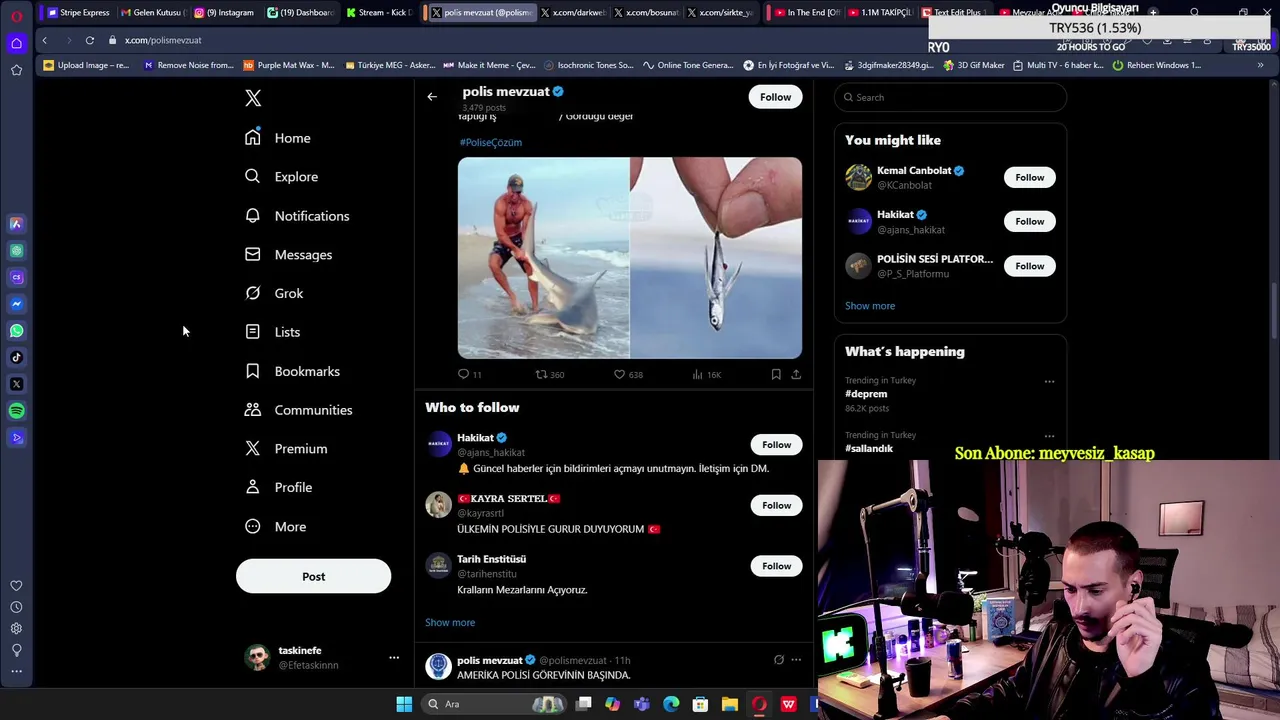This screenshot has width=1280, height=720.
Task: Follow KAYRA SERTEL in Who to follow
Action: [776, 505]
